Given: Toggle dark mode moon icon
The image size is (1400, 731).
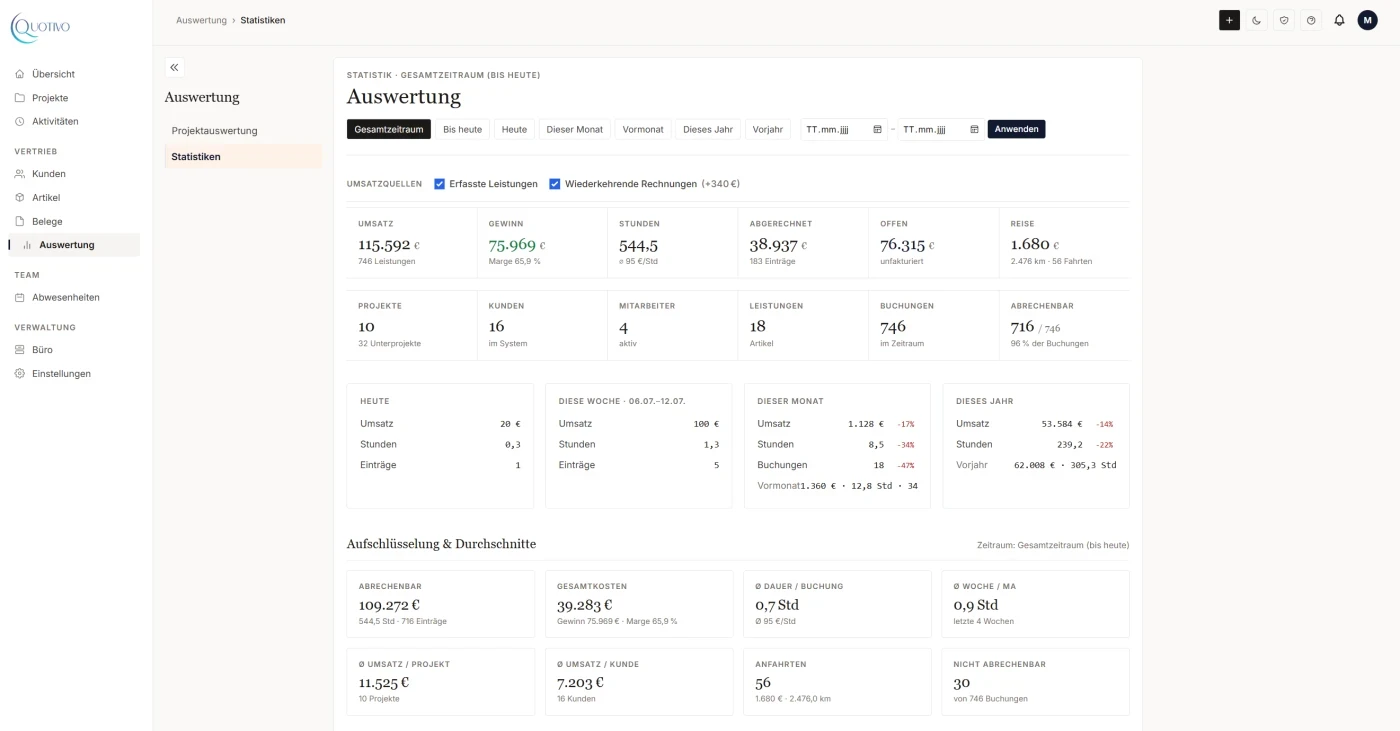Looking at the screenshot, I should tap(1257, 20).
